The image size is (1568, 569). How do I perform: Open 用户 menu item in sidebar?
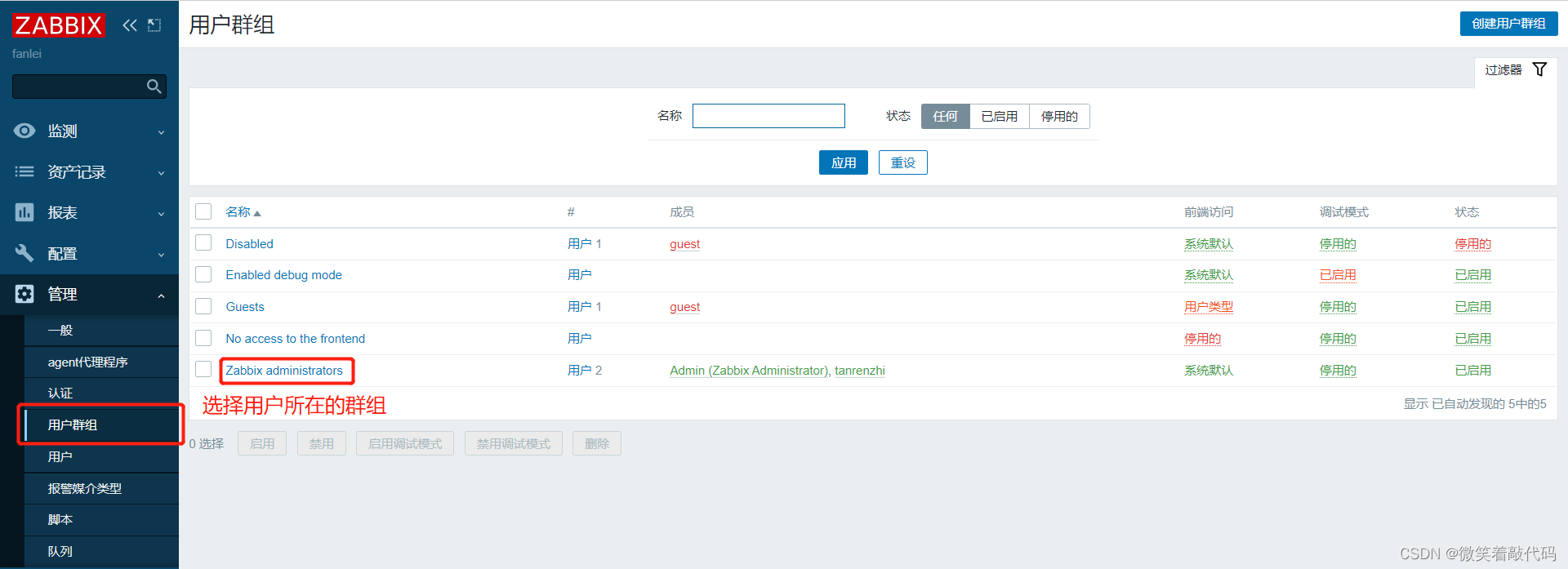101,457
